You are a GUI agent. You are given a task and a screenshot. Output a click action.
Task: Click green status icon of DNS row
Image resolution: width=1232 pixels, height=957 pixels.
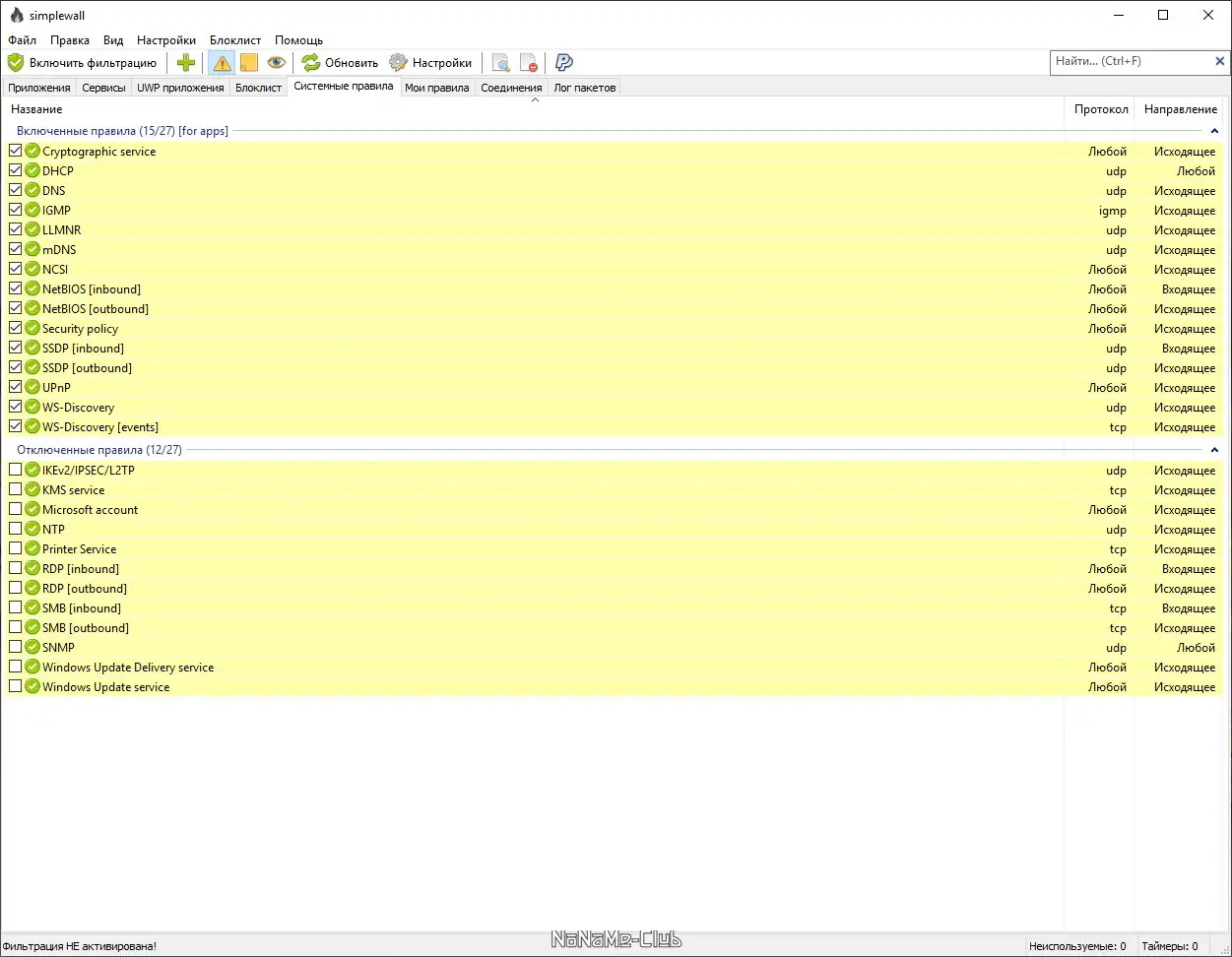pos(32,191)
